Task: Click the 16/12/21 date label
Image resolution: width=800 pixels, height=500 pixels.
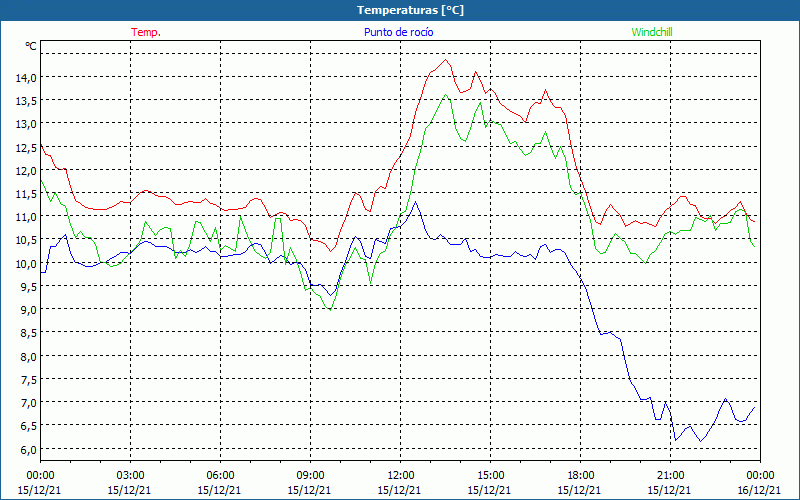Action: point(759,490)
